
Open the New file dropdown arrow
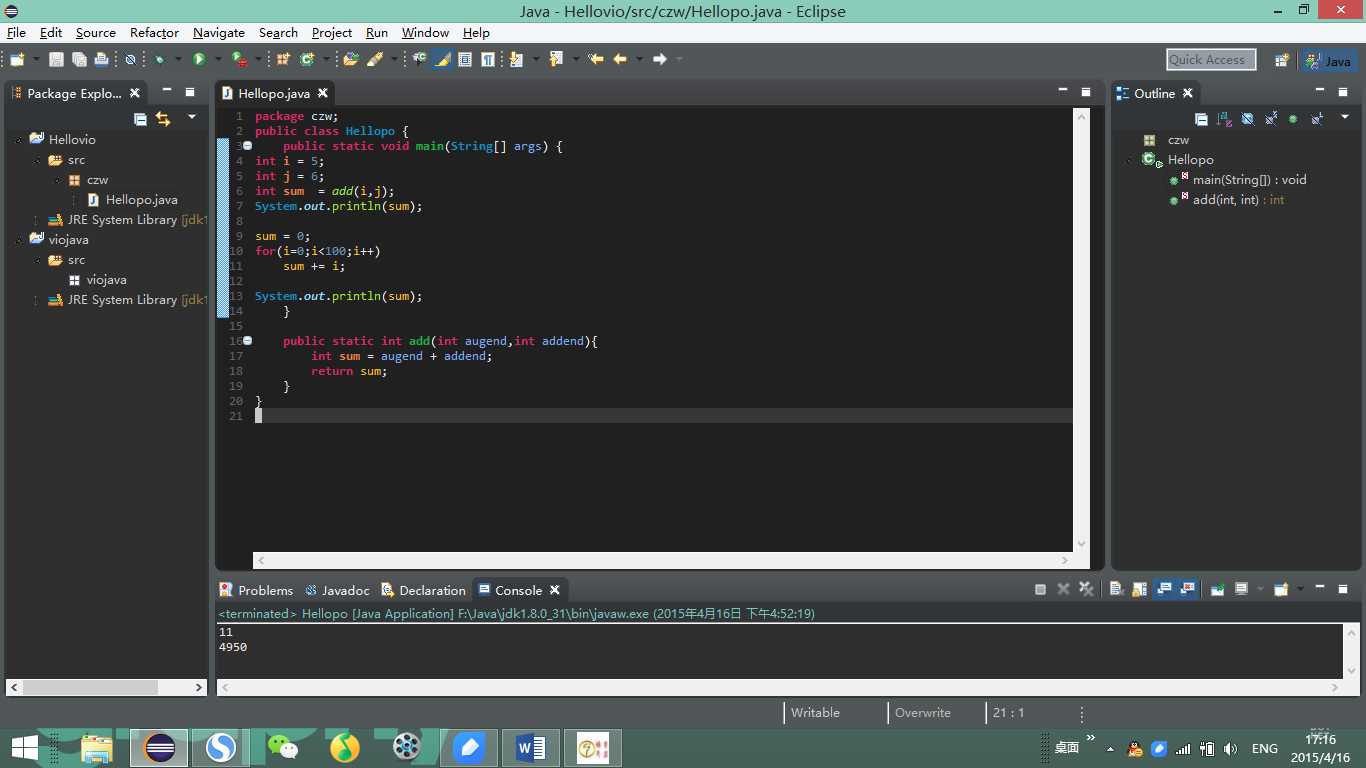pos(36,59)
